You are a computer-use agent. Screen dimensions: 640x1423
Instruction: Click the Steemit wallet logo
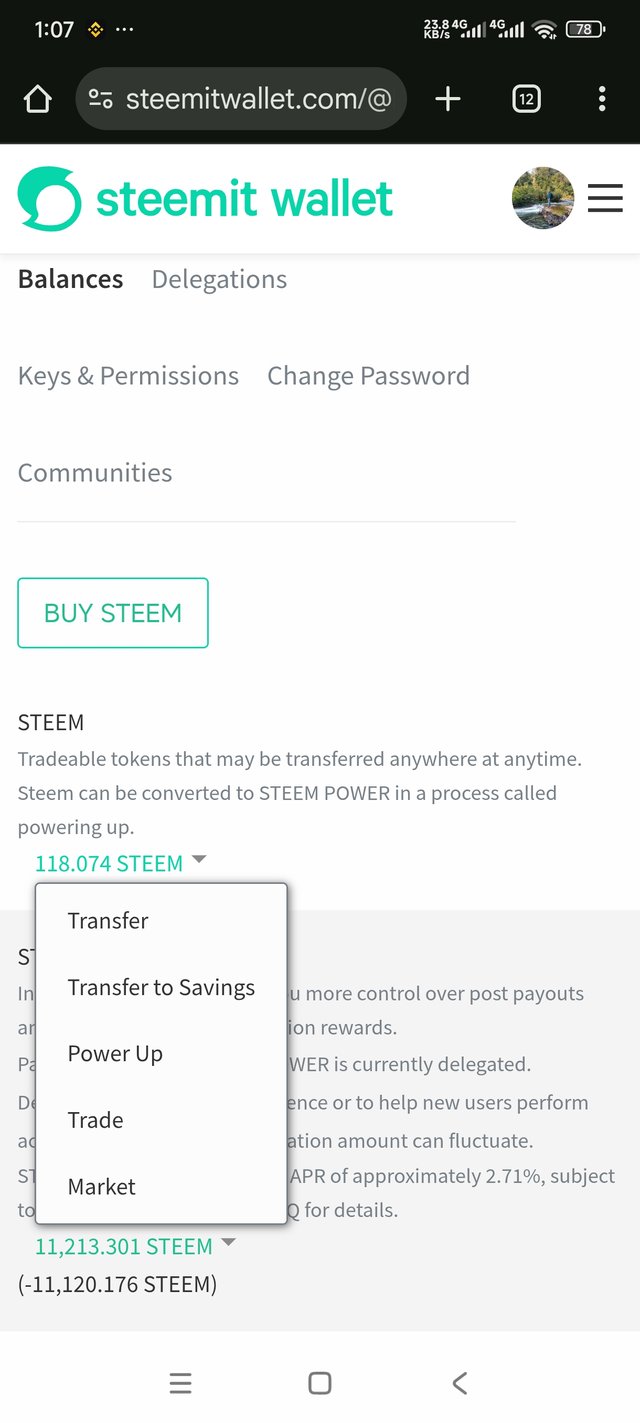point(205,199)
